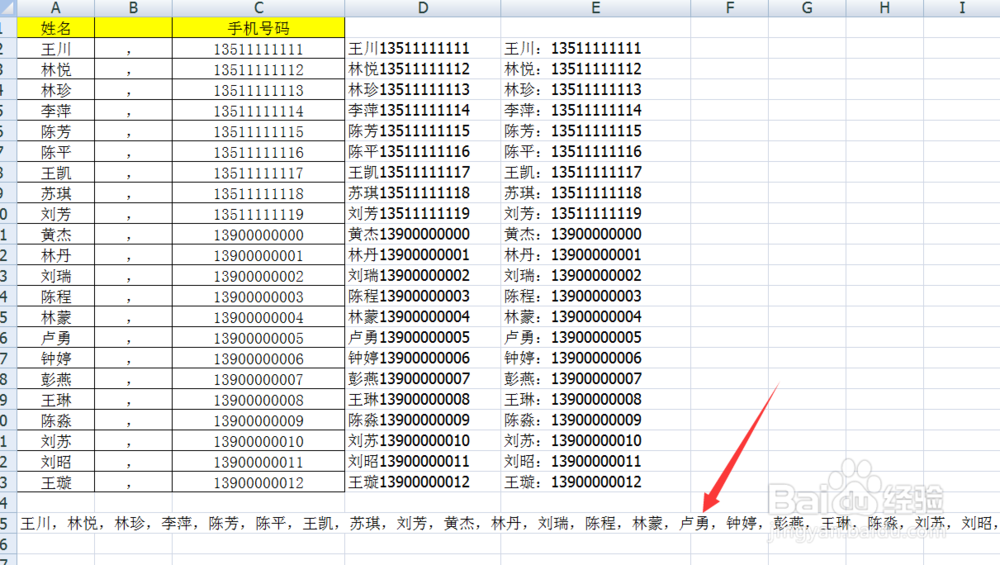This screenshot has width=1000, height=565.
Task: Select column B header
Action: (x=133, y=8)
